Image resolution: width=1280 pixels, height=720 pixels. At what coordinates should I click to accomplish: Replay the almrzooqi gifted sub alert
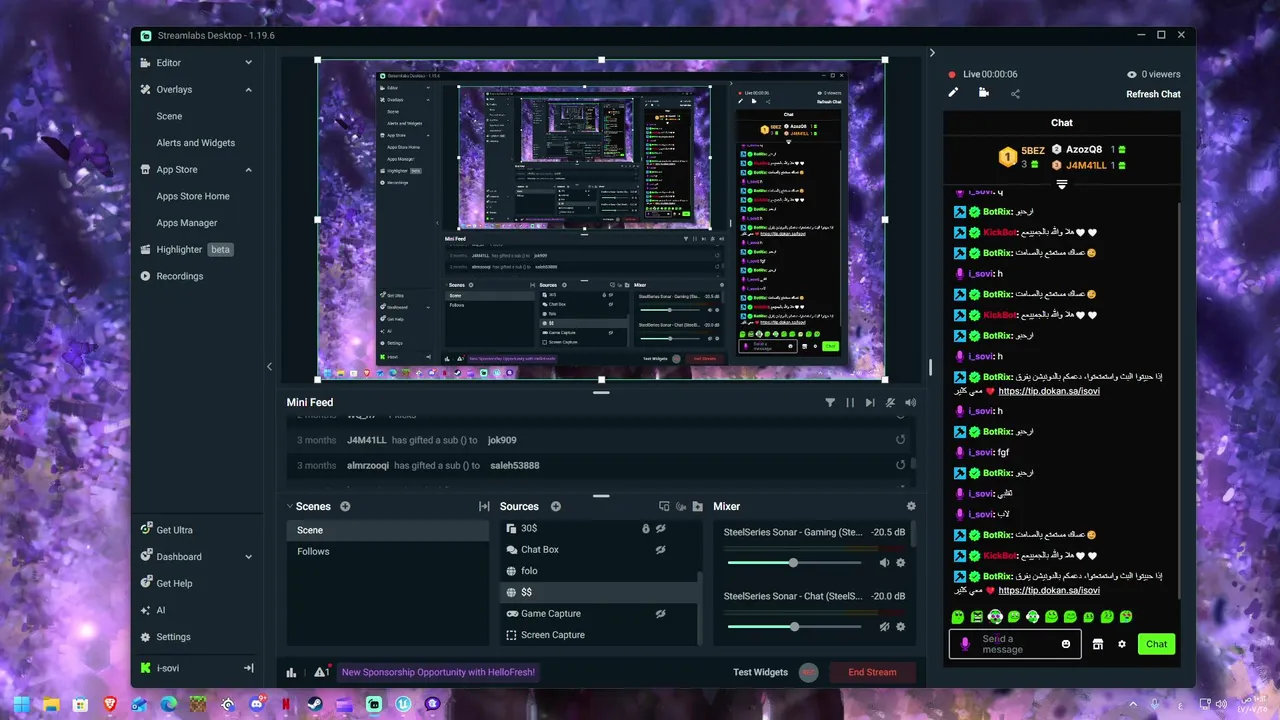click(x=900, y=465)
